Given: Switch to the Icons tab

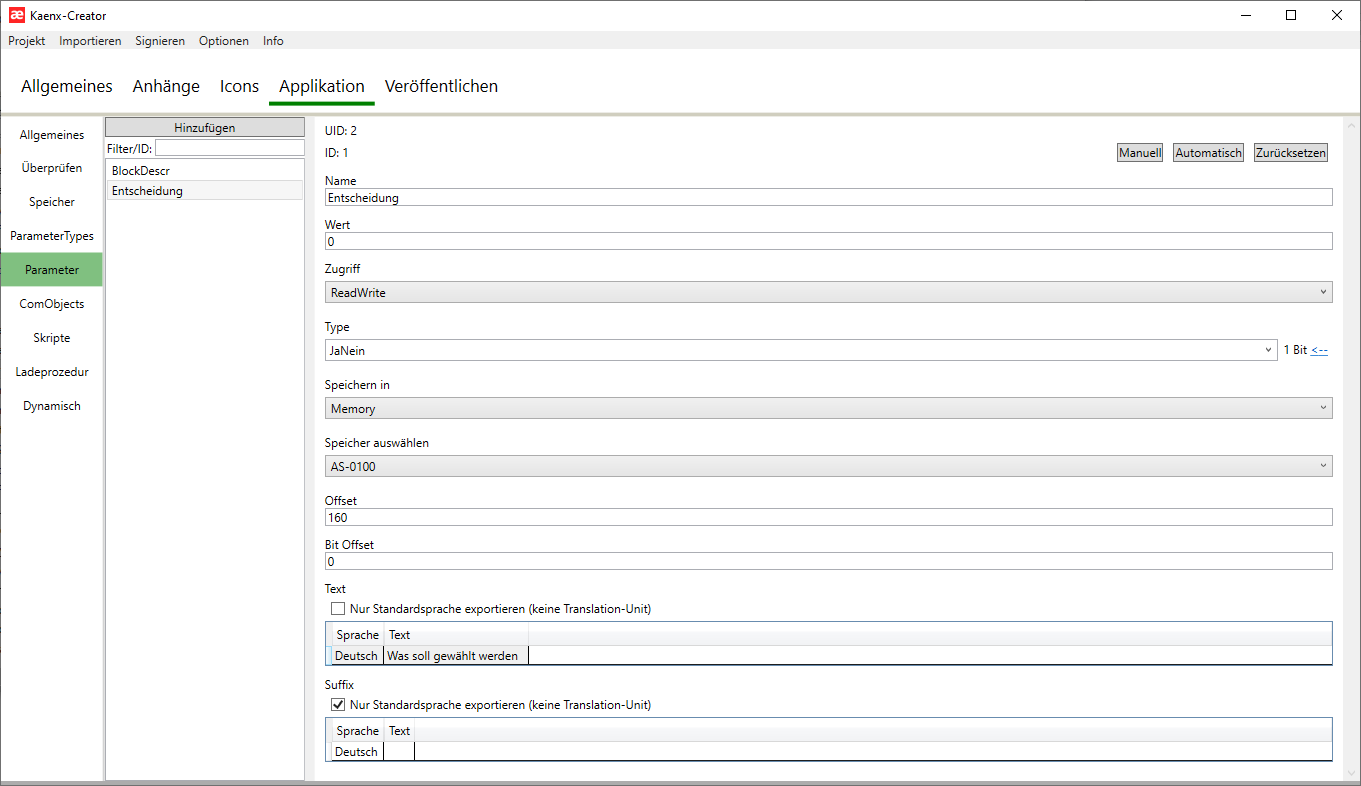Looking at the screenshot, I should coord(239,86).
